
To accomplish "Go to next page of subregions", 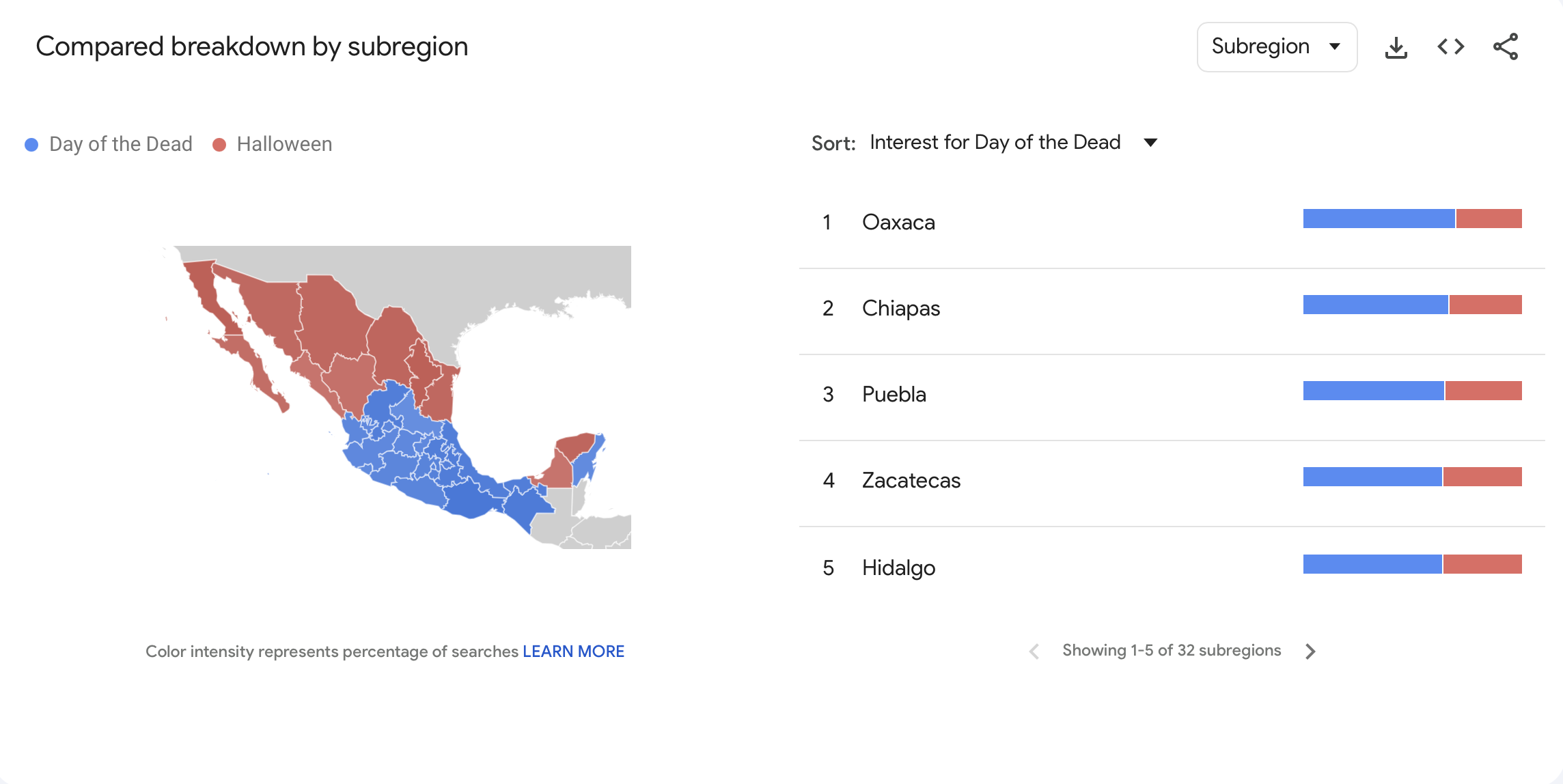I will click(1310, 652).
